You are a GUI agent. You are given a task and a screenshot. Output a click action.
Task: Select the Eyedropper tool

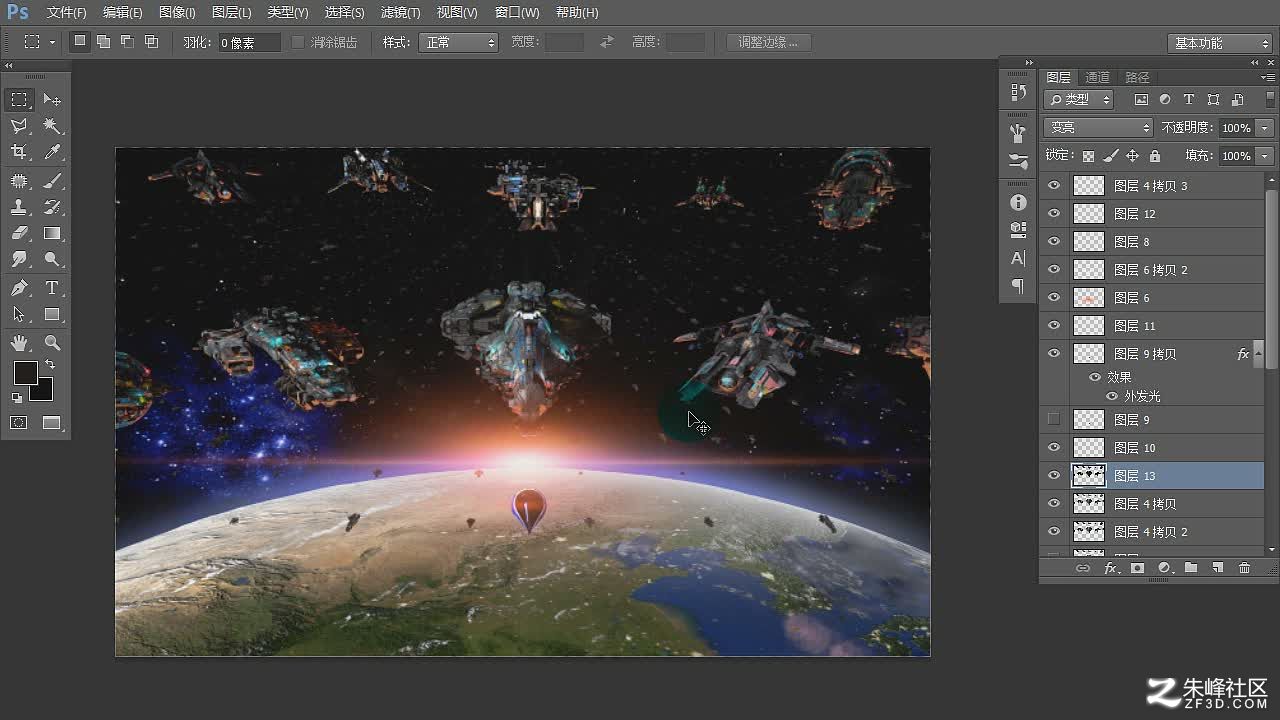pyautogui.click(x=52, y=152)
